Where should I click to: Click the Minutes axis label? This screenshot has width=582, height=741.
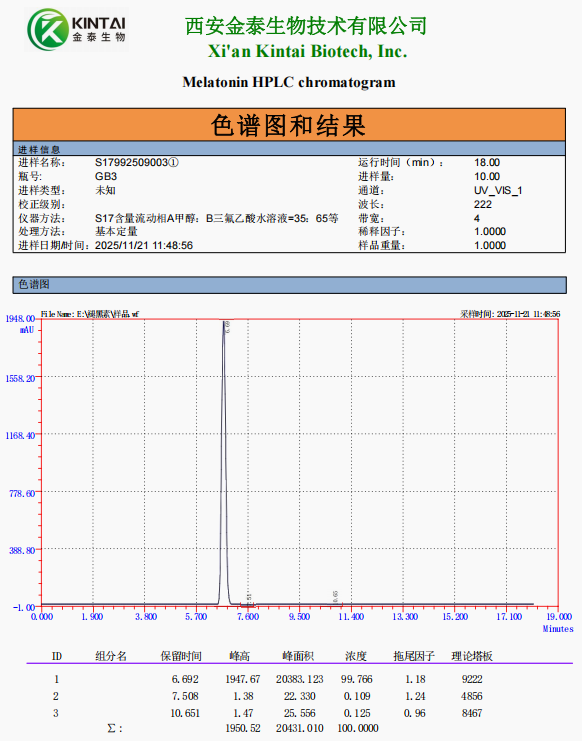558,629
